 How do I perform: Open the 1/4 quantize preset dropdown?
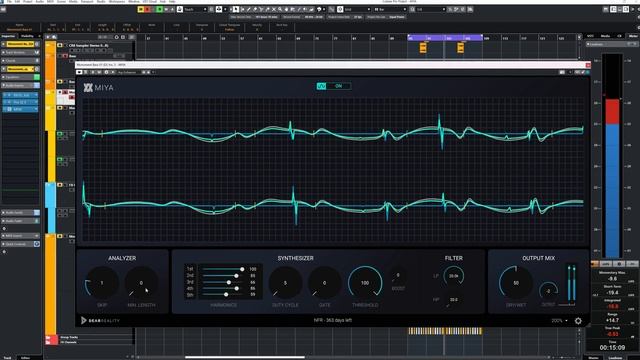pos(431,9)
